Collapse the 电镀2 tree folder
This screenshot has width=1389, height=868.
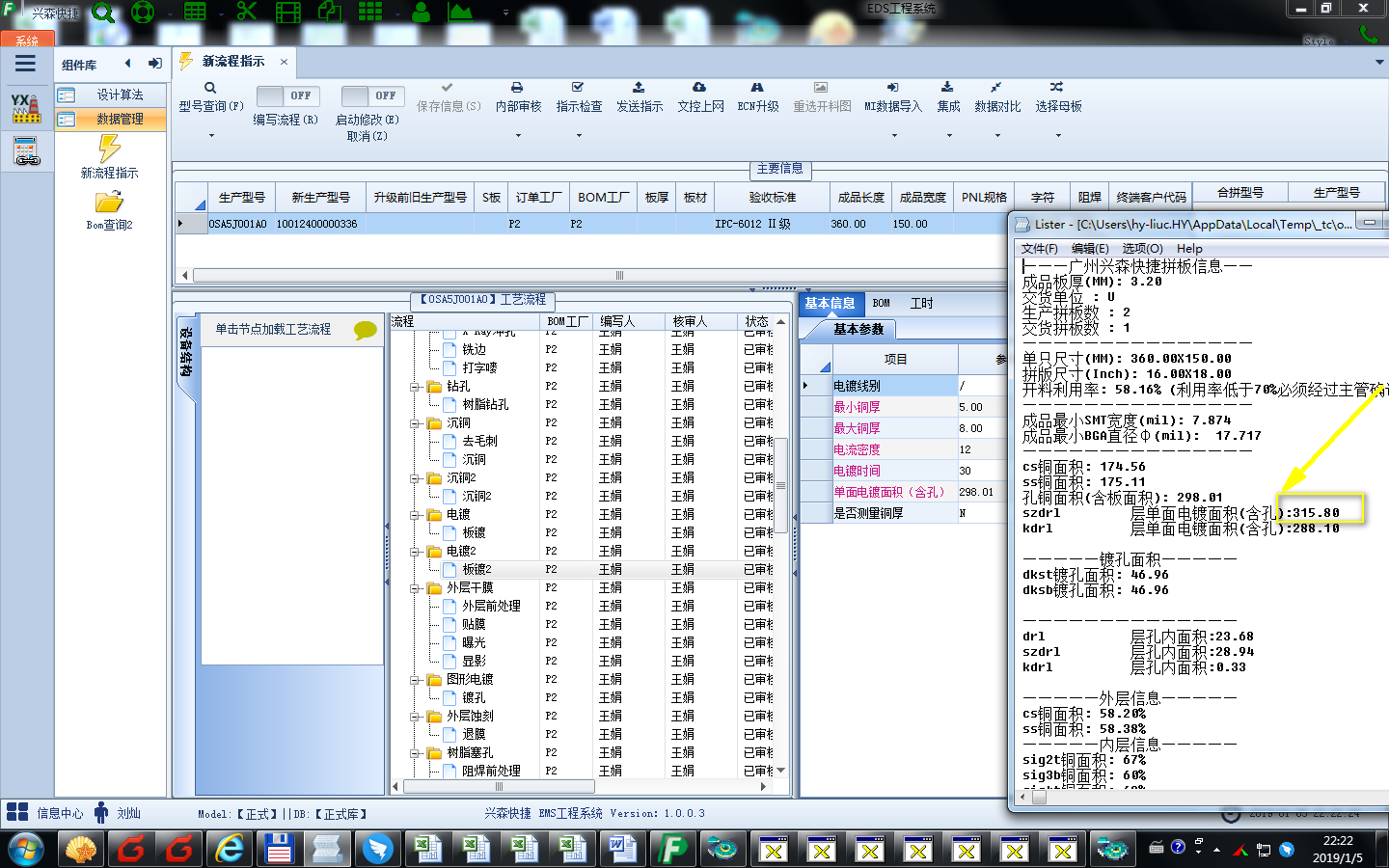[415, 552]
